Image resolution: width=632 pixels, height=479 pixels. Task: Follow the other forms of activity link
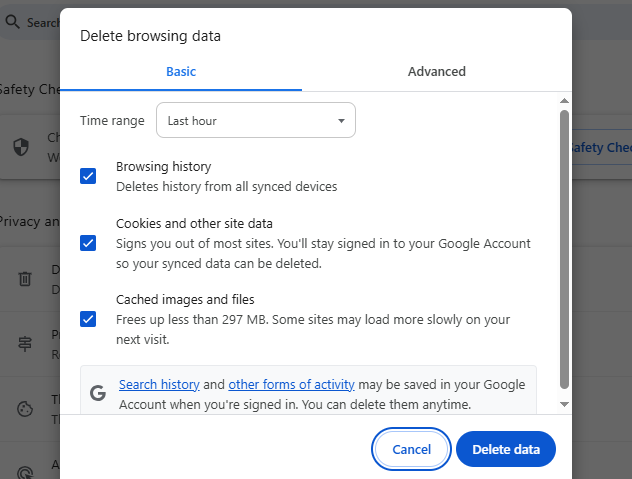click(291, 385)
